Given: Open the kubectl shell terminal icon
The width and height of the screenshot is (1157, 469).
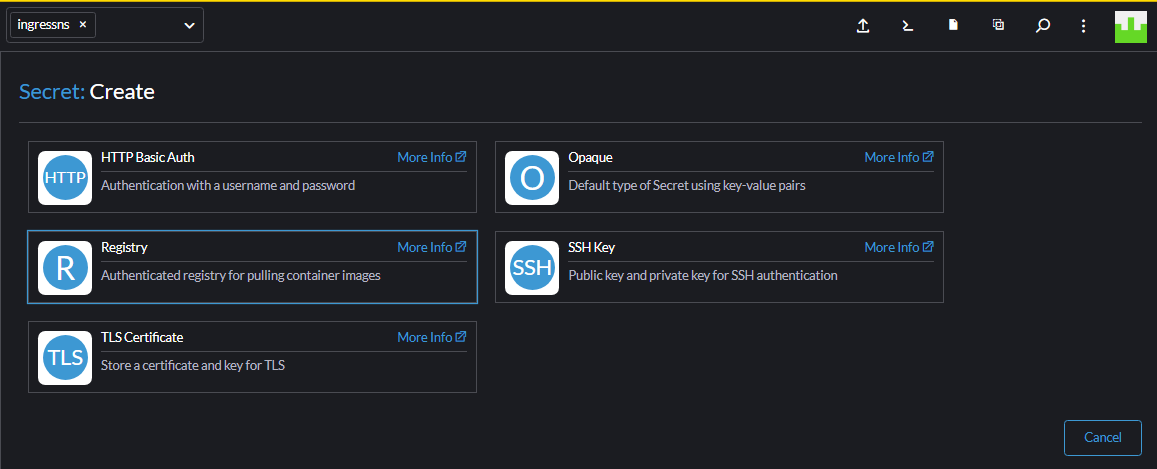Looking at the screenshot, I should pyautogui.click(x=908, y=26).
